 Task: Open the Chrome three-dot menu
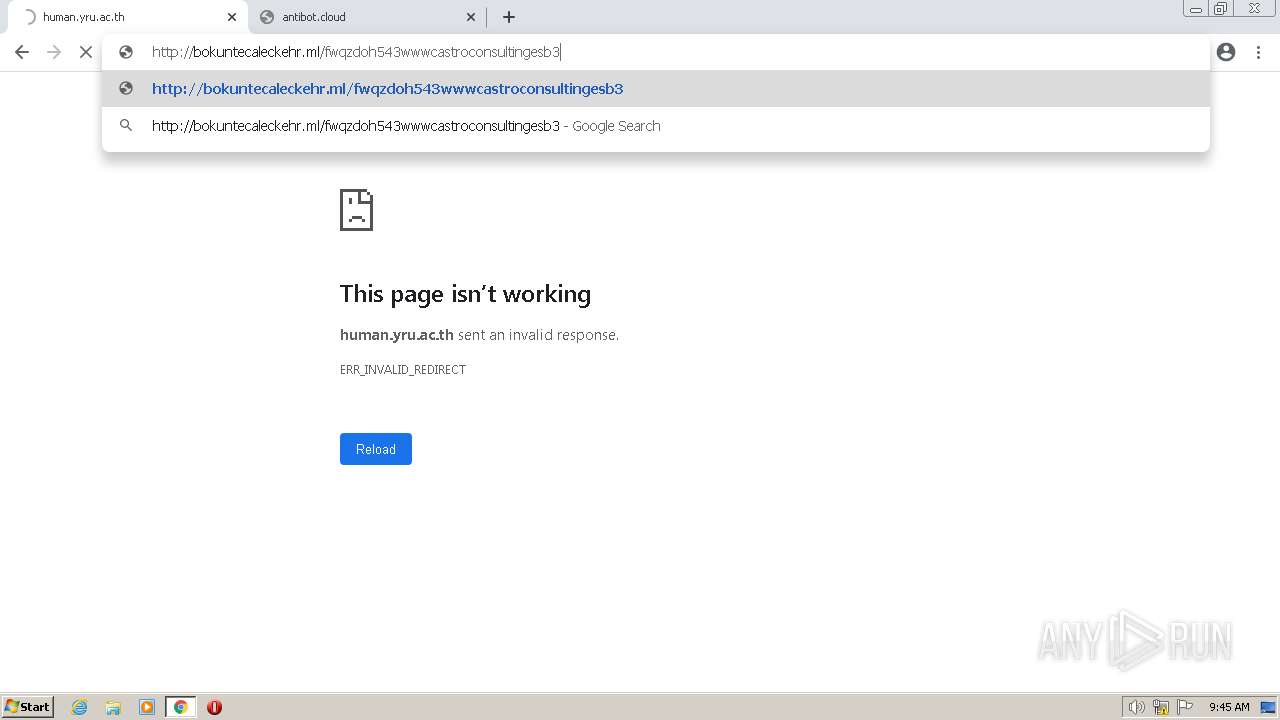(x=1258, y=52)
